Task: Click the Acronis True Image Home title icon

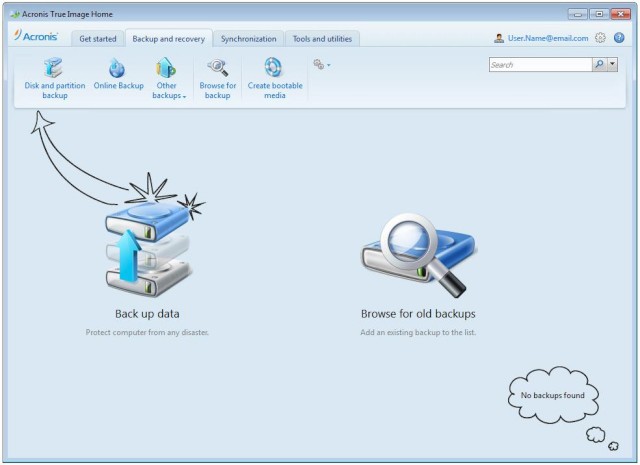Action: pyautogui.click(x=15, y=15)
